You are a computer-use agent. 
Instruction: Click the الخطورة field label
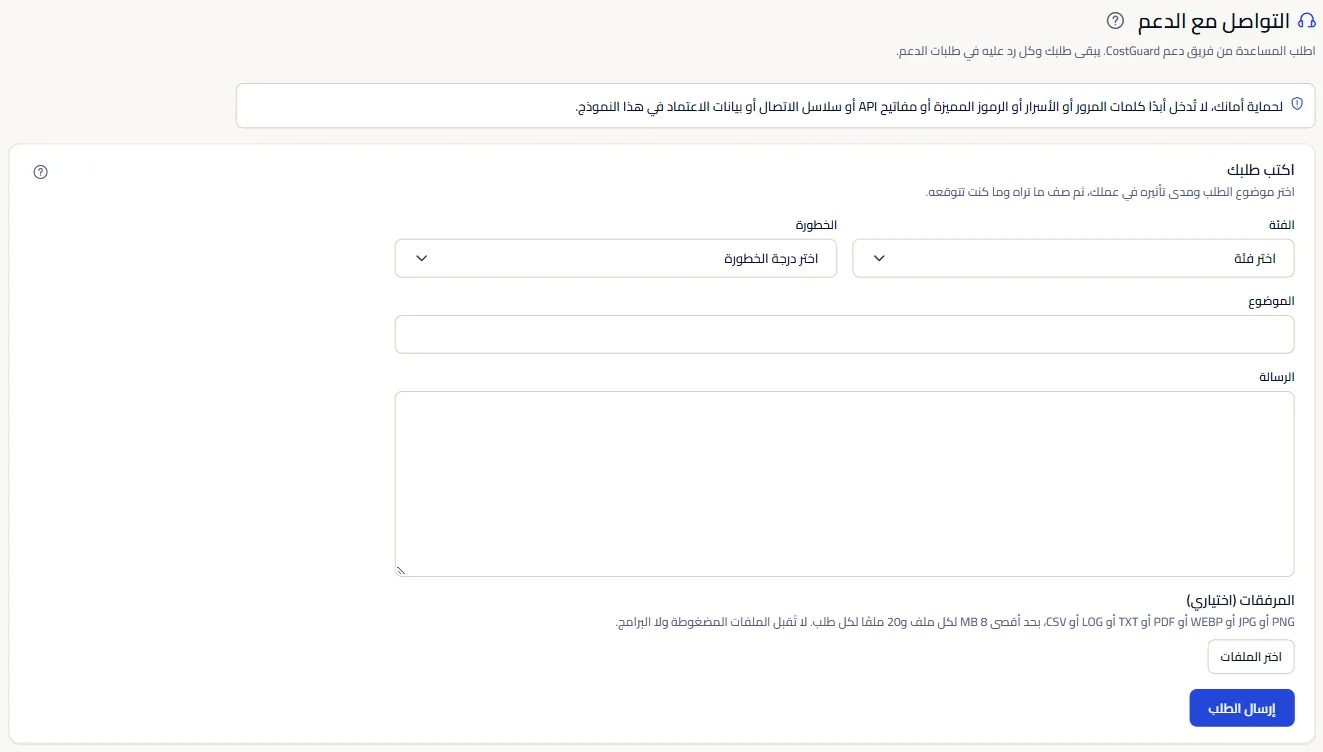pos(816,225)
